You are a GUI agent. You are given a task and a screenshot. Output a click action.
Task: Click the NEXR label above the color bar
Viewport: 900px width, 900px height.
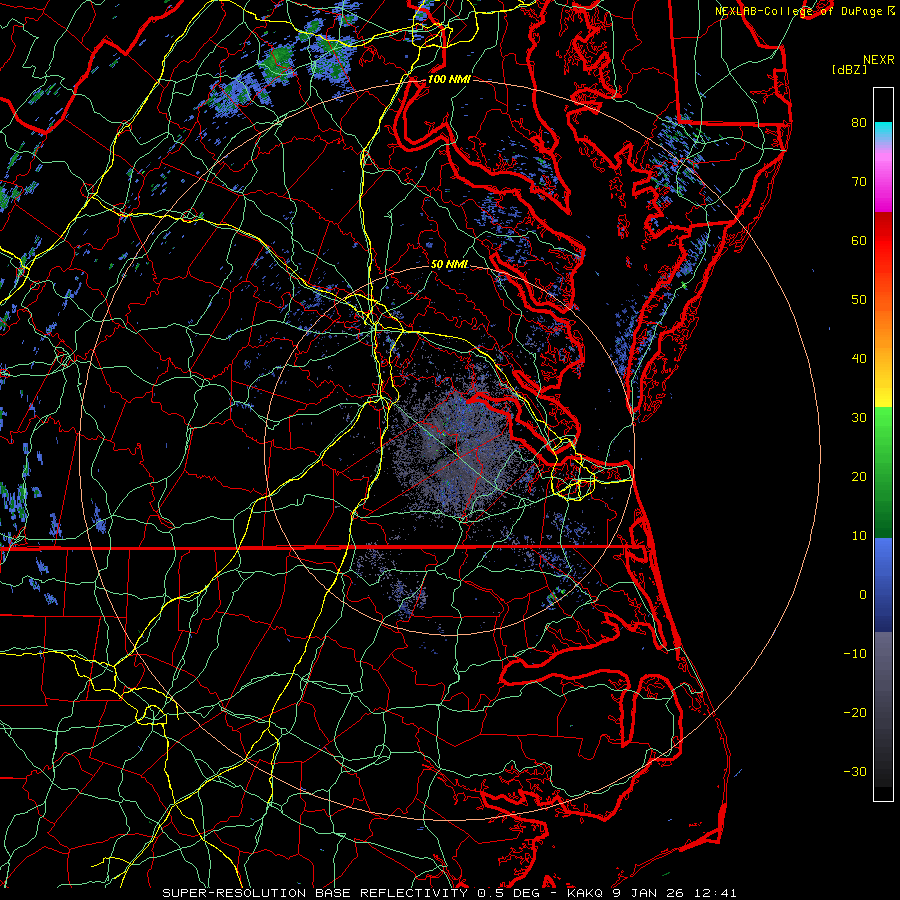tap(879, 60)
